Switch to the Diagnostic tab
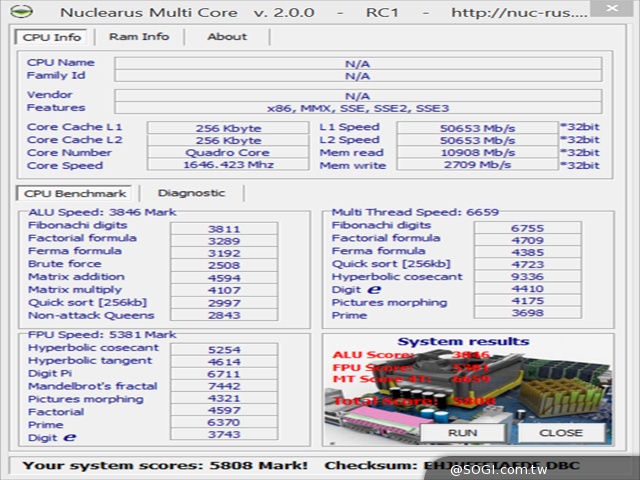640x480 pixels. click(x=191, y=193)
